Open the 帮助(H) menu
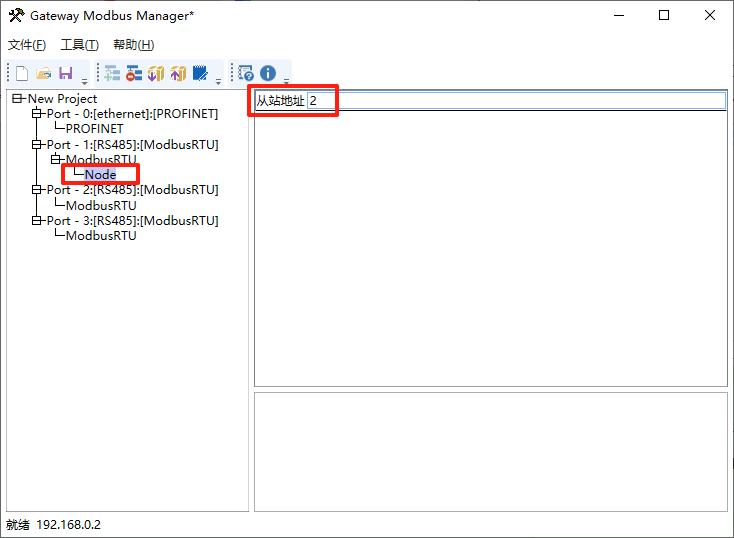The image size is (734, 538). (x=133, y=45)
